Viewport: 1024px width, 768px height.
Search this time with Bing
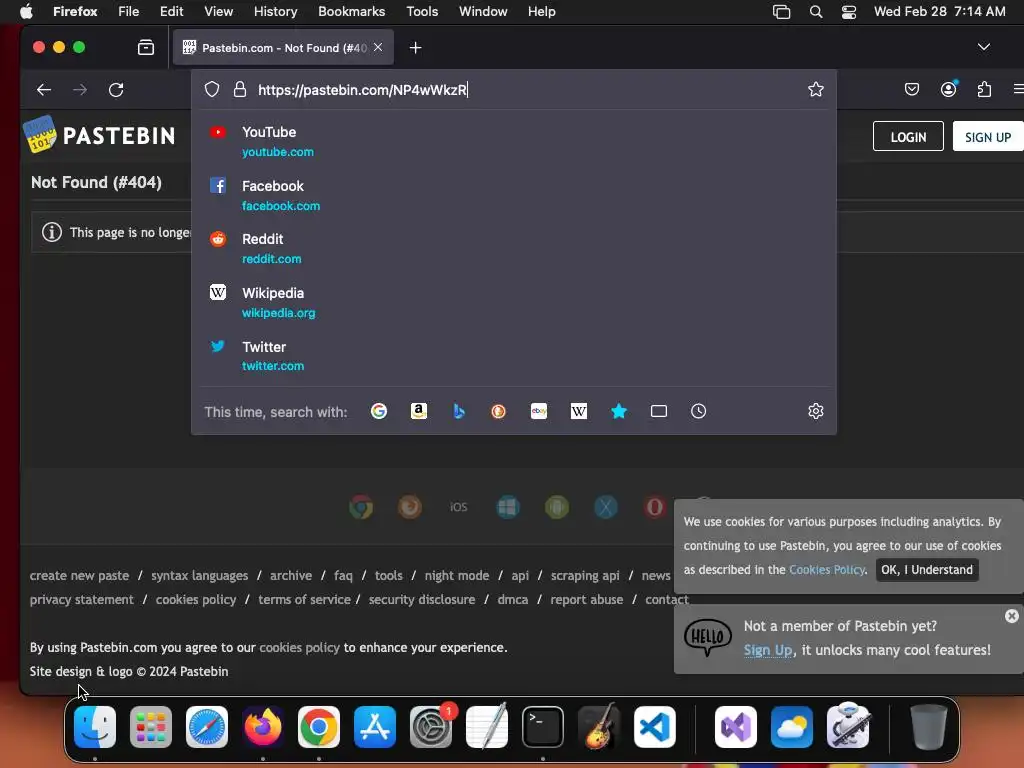click(x=458, y=411)
